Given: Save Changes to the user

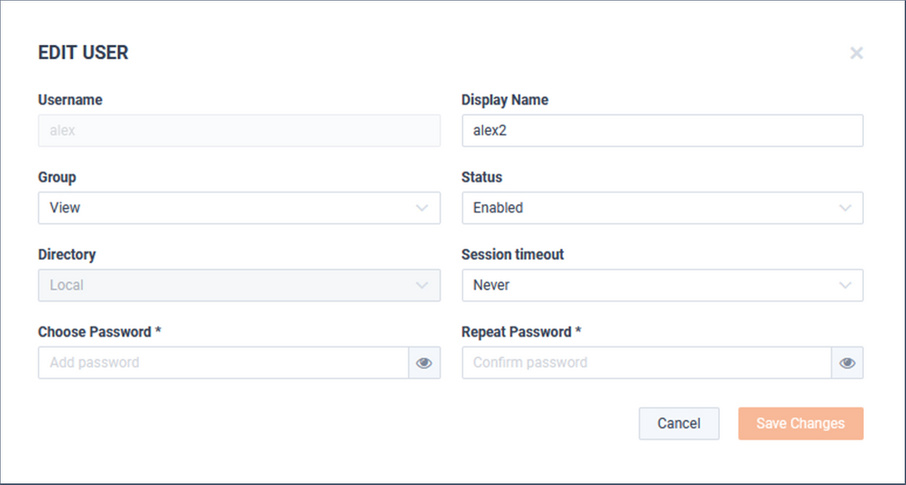Looking at the screenshot, I should coord(801,424).
